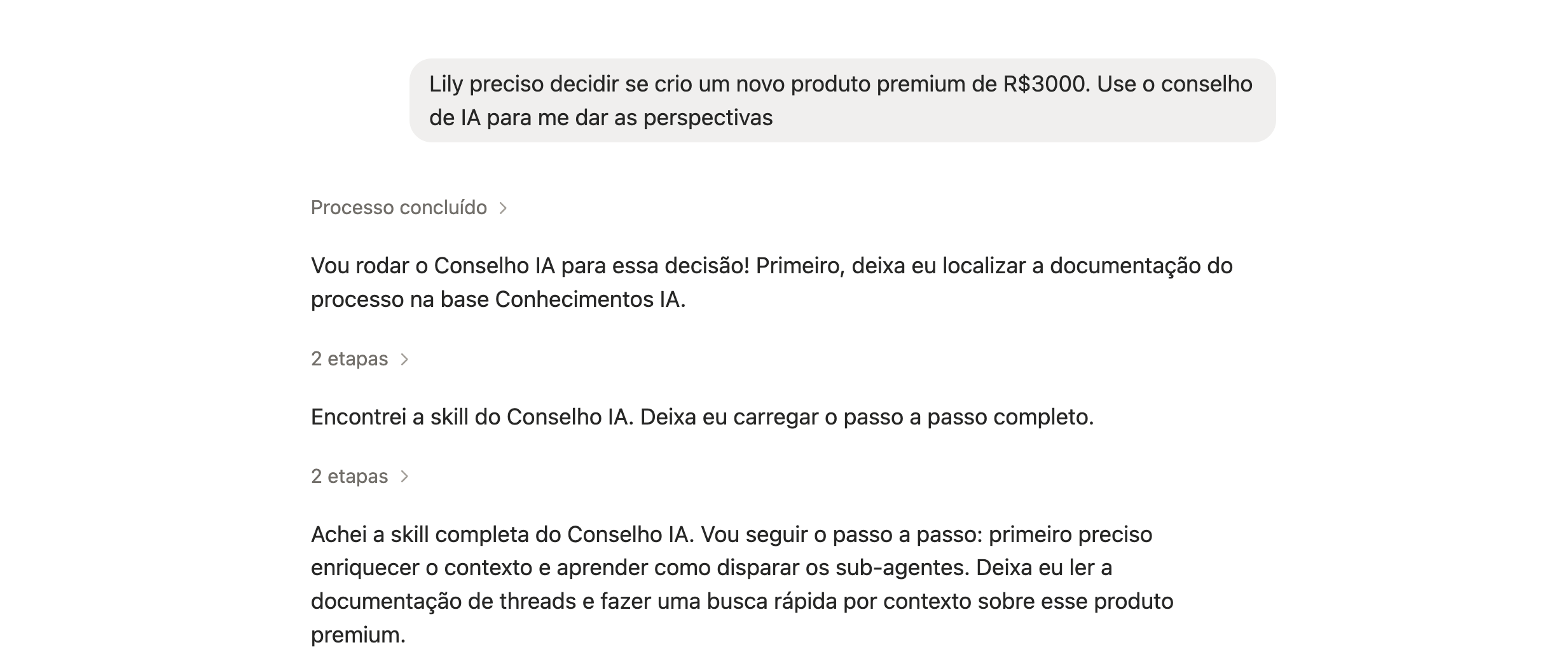Viewport: 1568px width, 666px height.
Task: Click chevron of "2 etapas" above "Encontrei a skill"
Action: click(x=404, y=360)
